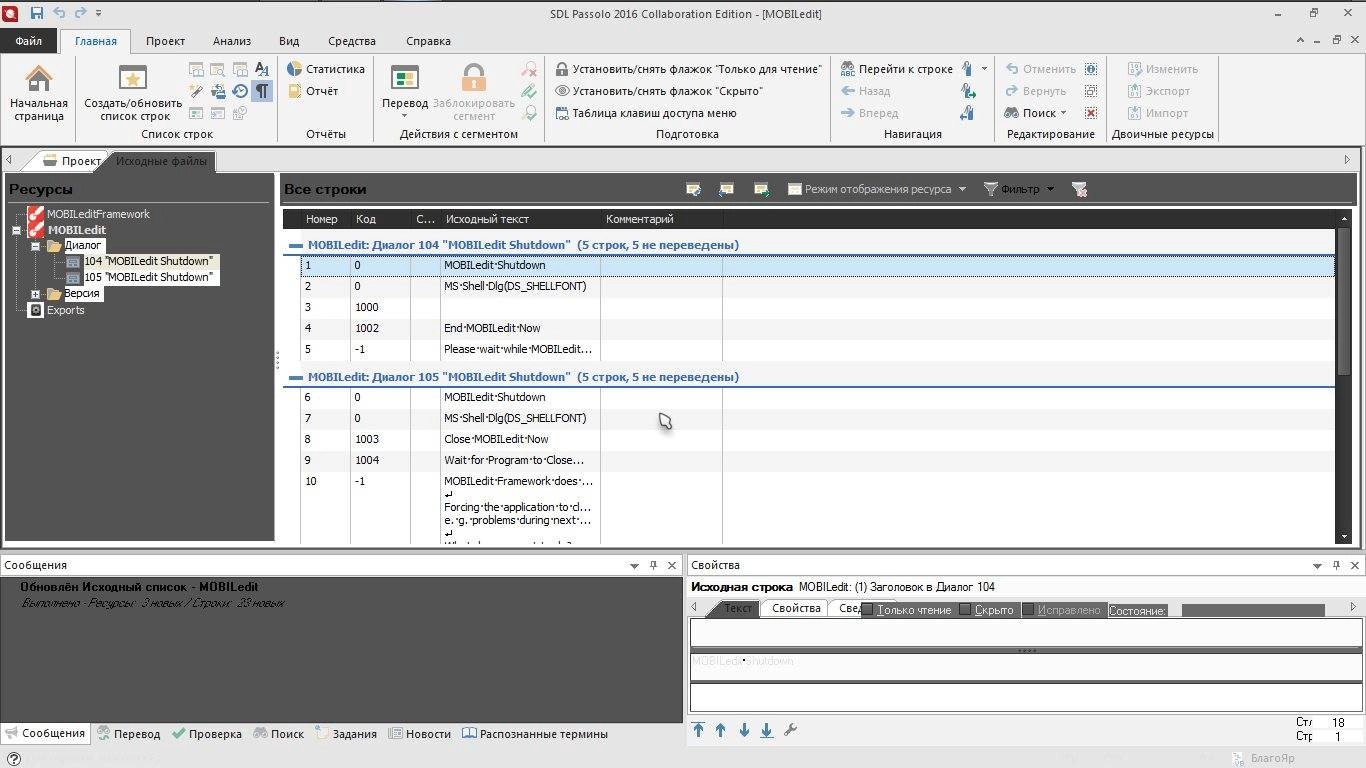Click next-bookmark icon with green arrow
Viewport: 1366px width, 768px height.
967,91
